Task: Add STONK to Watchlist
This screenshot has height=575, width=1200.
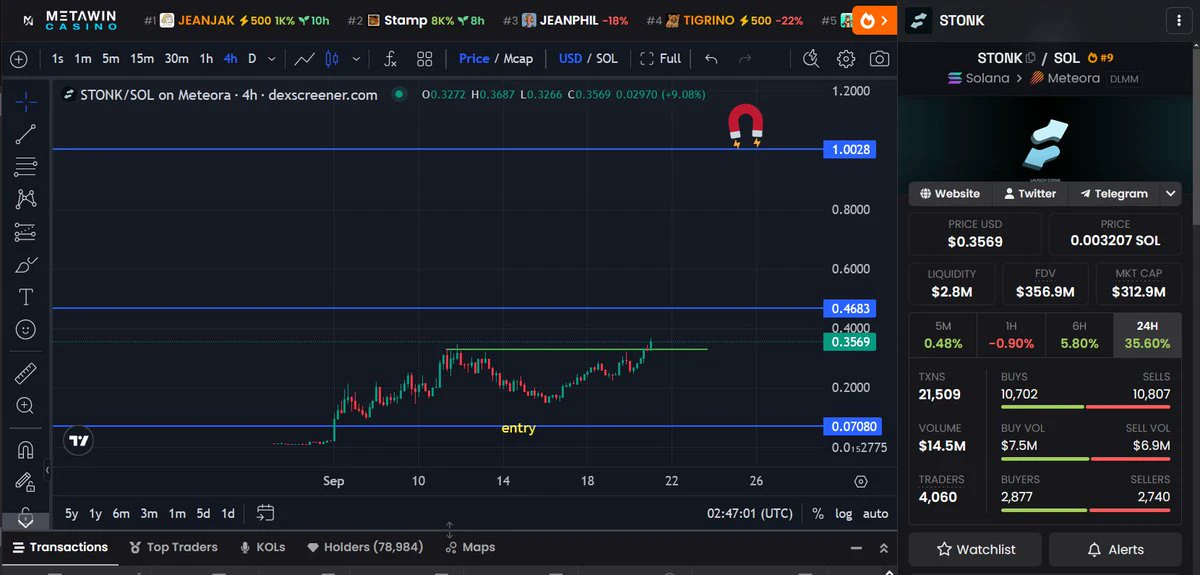Action: click(975, 549)
